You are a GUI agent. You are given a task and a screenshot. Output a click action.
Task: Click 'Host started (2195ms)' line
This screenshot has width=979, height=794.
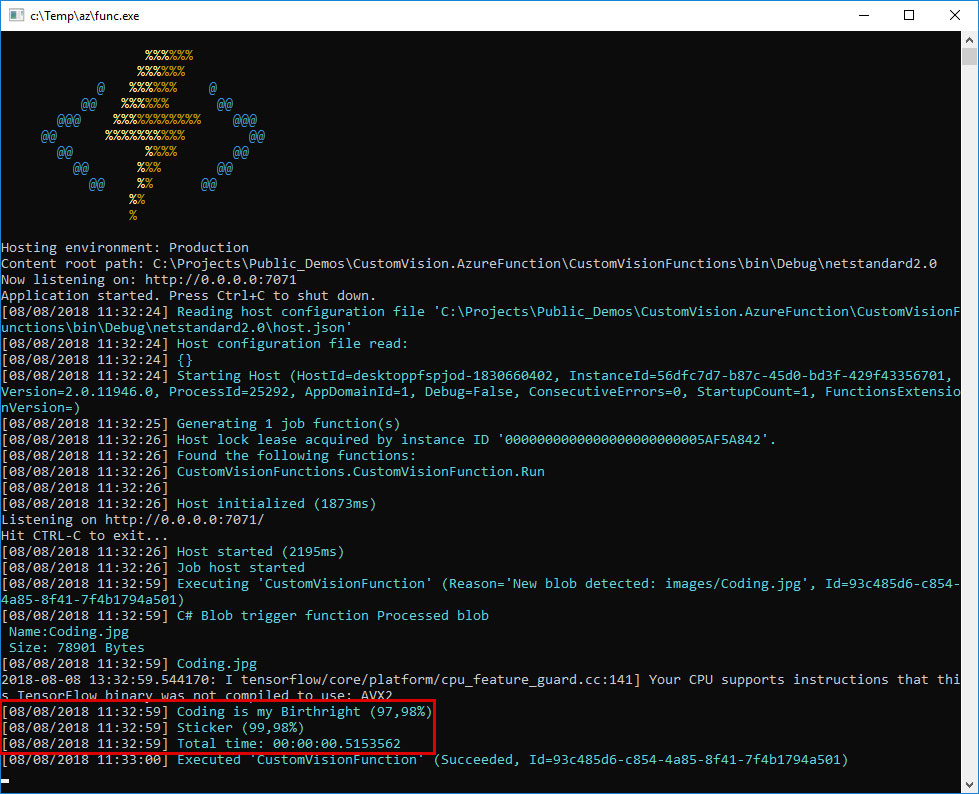pyautogui.click(x=173, y=552)
